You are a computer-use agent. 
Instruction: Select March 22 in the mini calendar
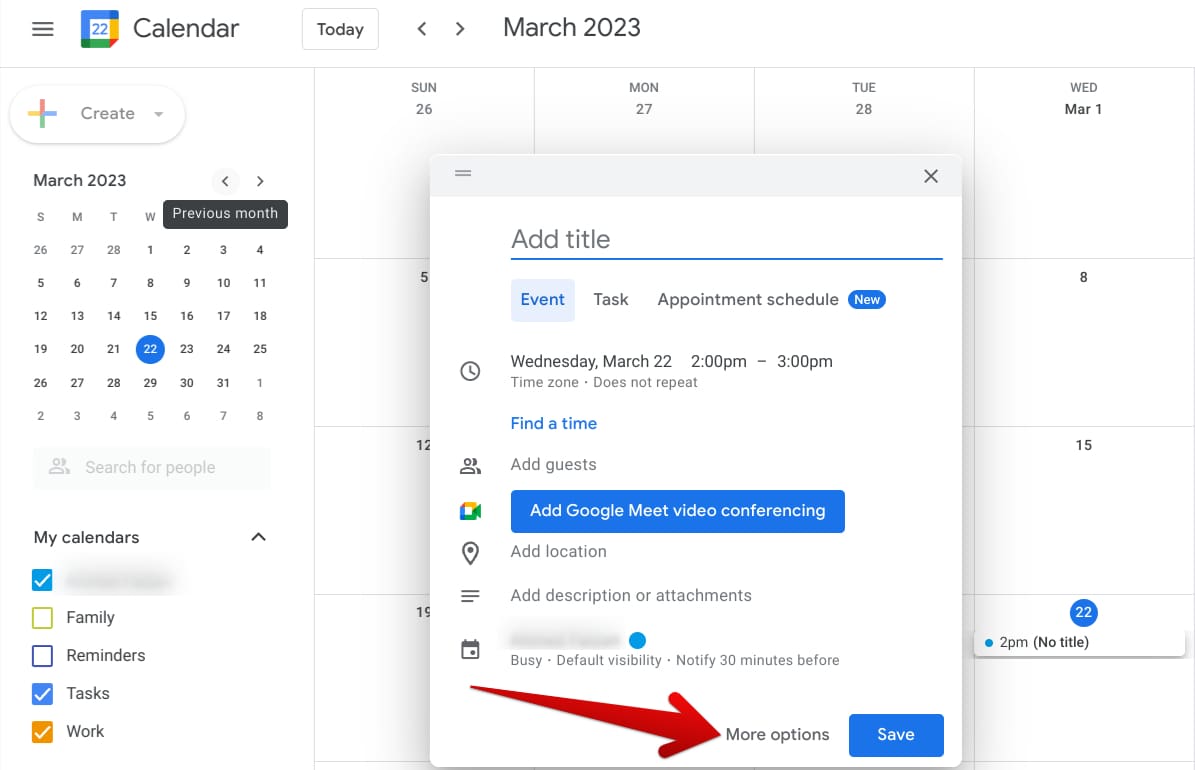[x=150, y=349]
